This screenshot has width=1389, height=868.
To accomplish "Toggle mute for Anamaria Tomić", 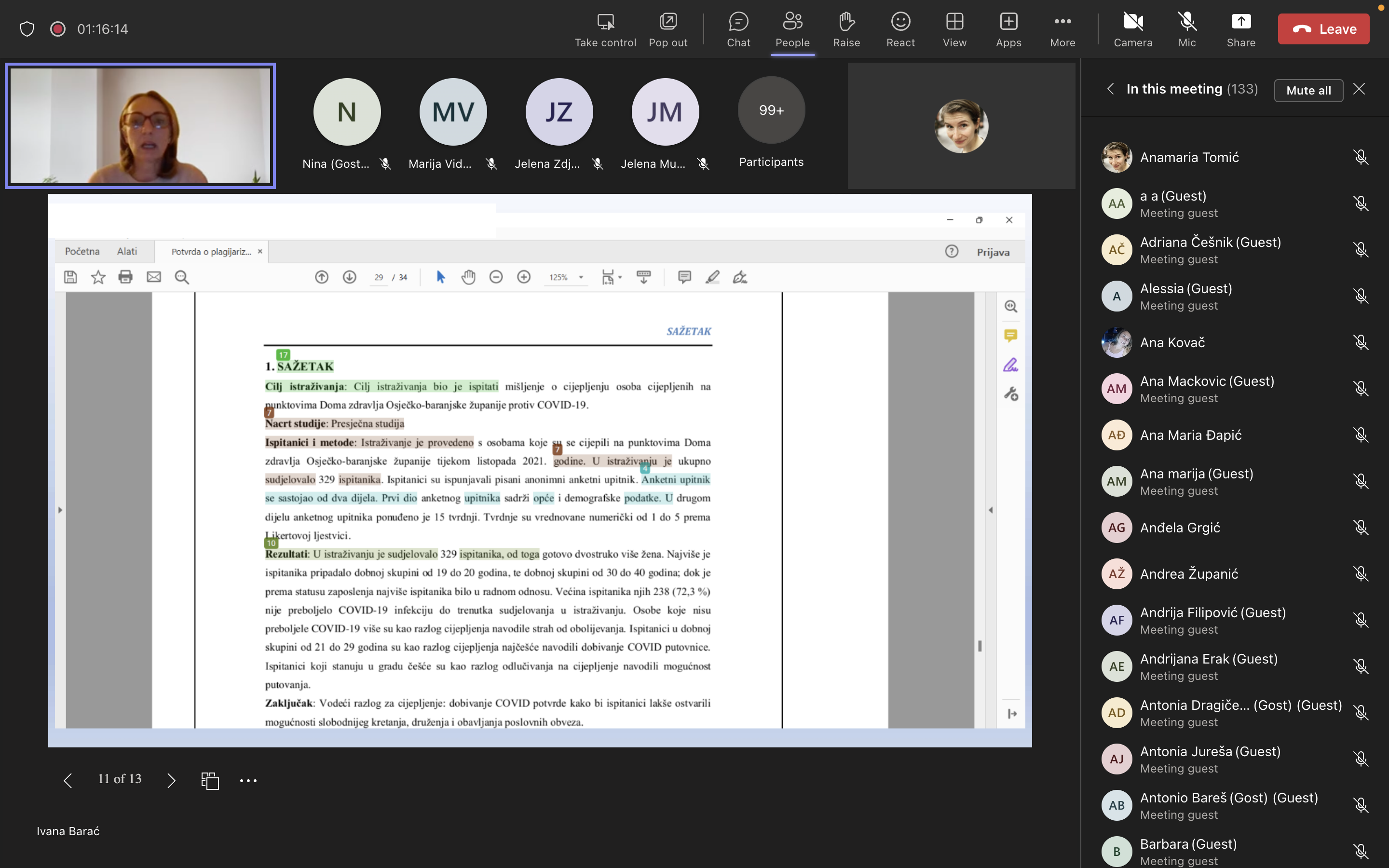I will (1360, 157).
